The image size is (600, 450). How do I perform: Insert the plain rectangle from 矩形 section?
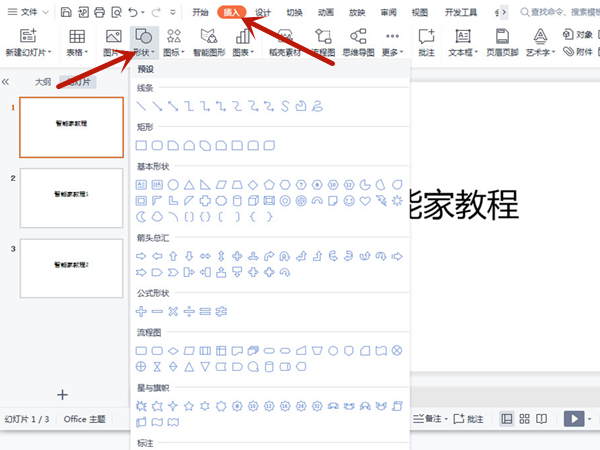(141, 145)
